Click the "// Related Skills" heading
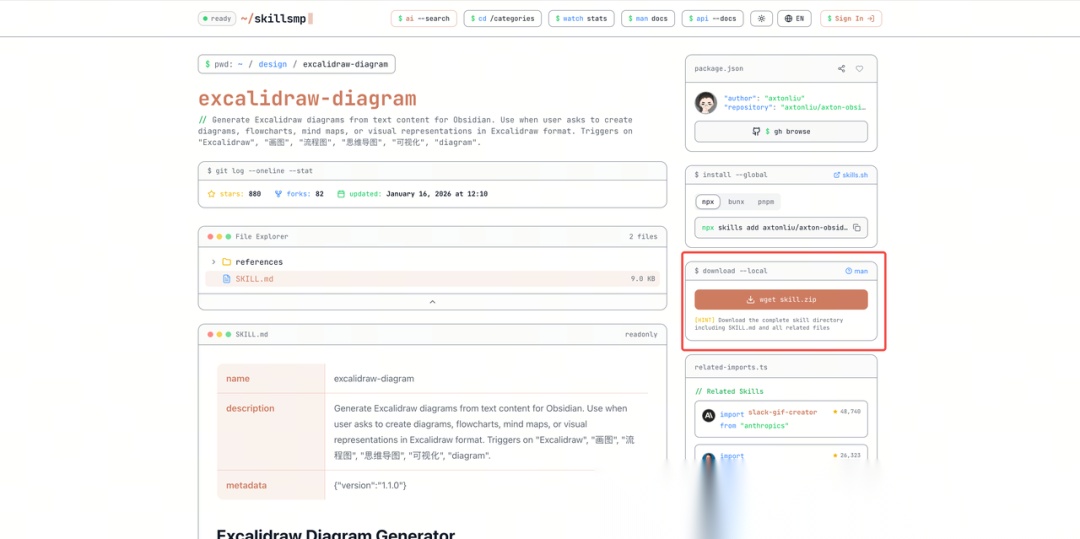This screenshot has width=1080, height=539. point(729,391)
